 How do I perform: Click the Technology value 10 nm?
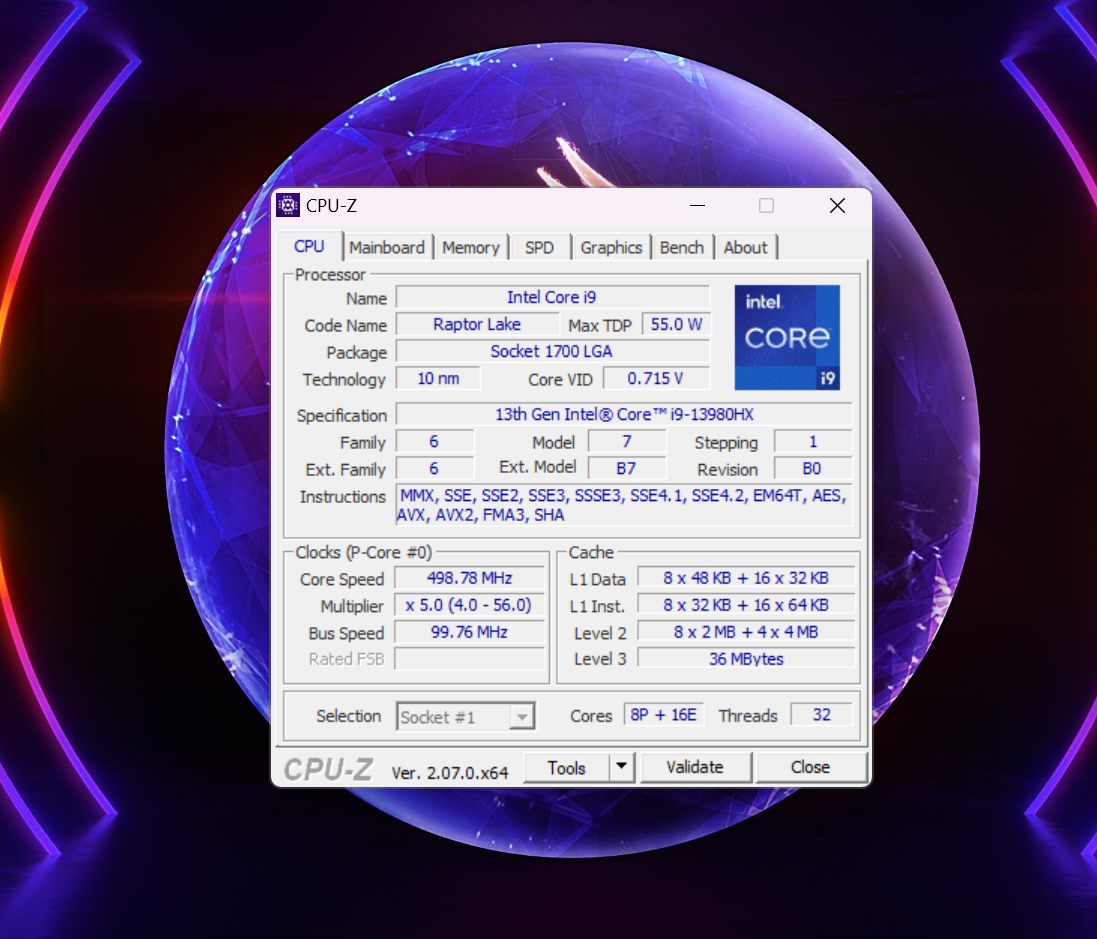pos(438,379)
